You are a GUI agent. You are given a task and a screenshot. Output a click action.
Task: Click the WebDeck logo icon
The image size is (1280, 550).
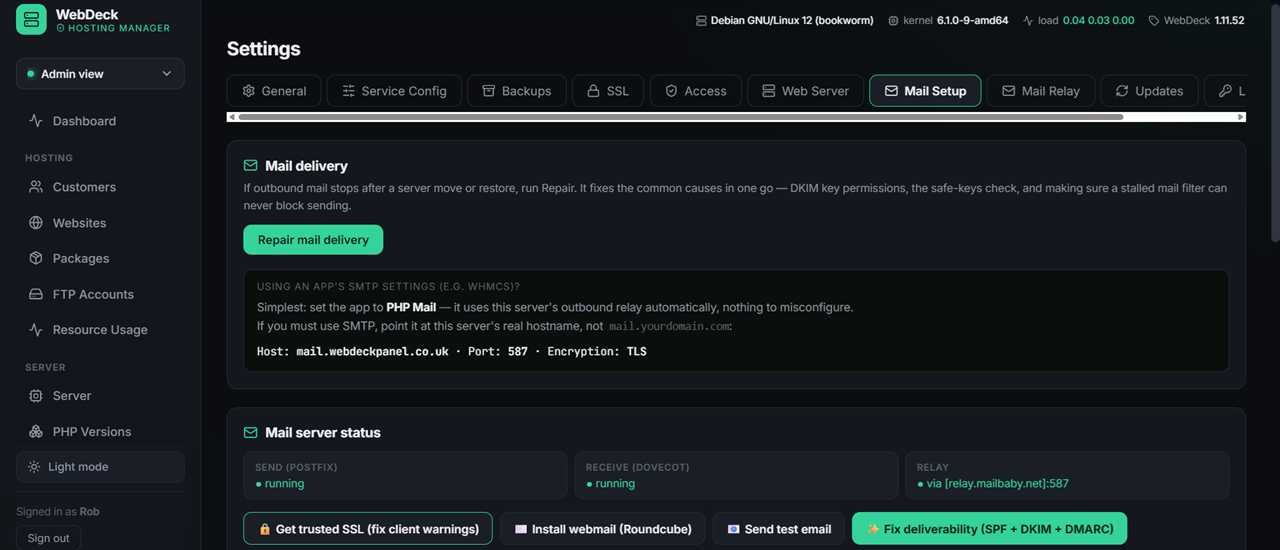31,20
